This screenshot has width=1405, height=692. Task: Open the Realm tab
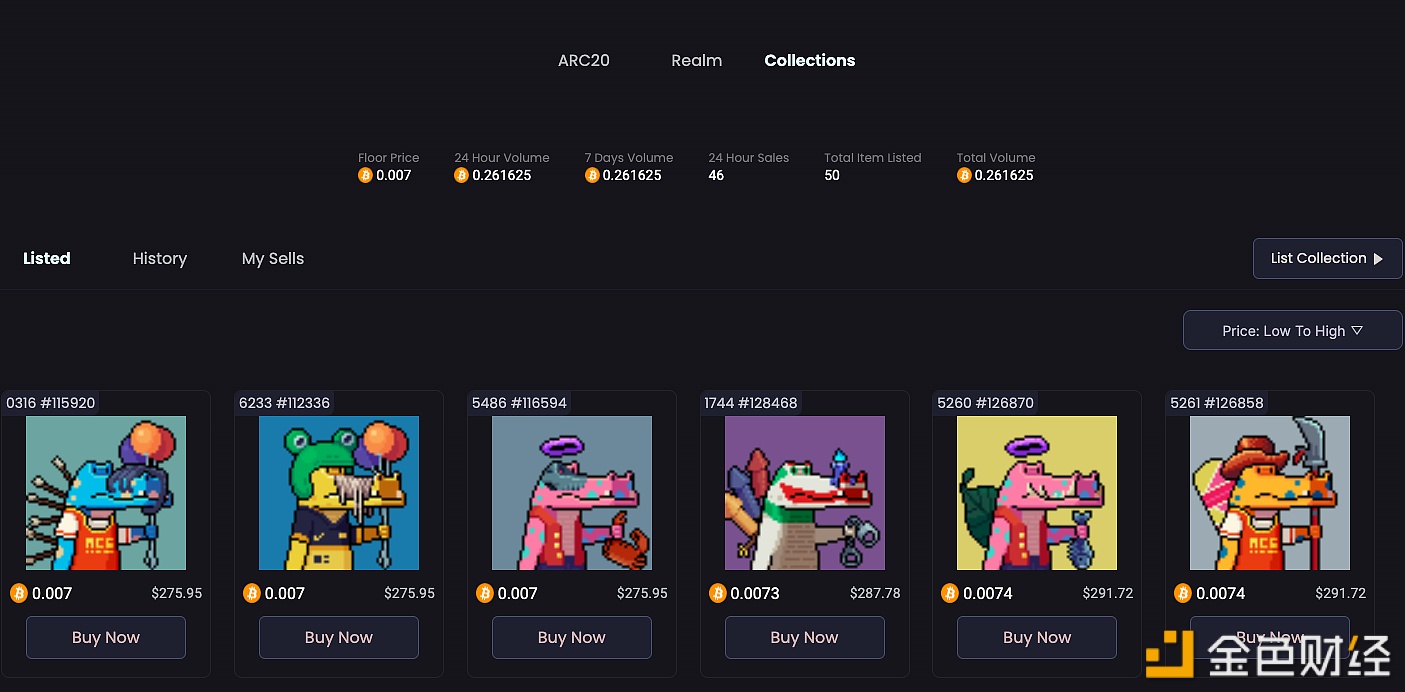point(697,60)
